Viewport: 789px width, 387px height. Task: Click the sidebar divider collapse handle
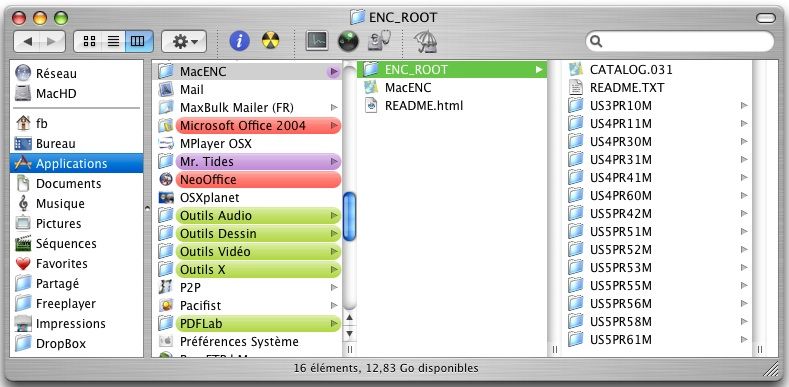(147, 208)
